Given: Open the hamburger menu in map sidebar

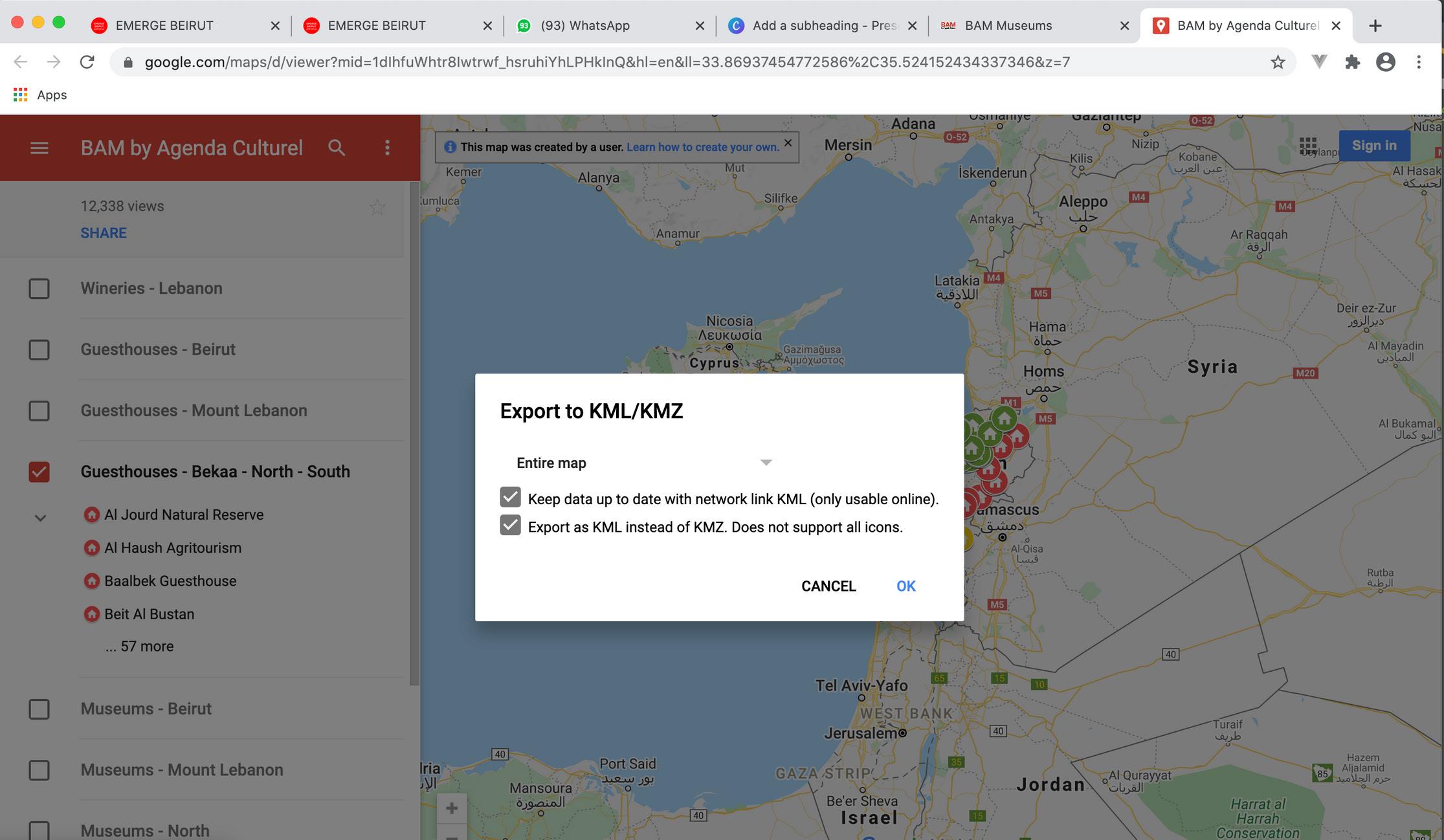Looking at the screenshot, I should (39, 148).
